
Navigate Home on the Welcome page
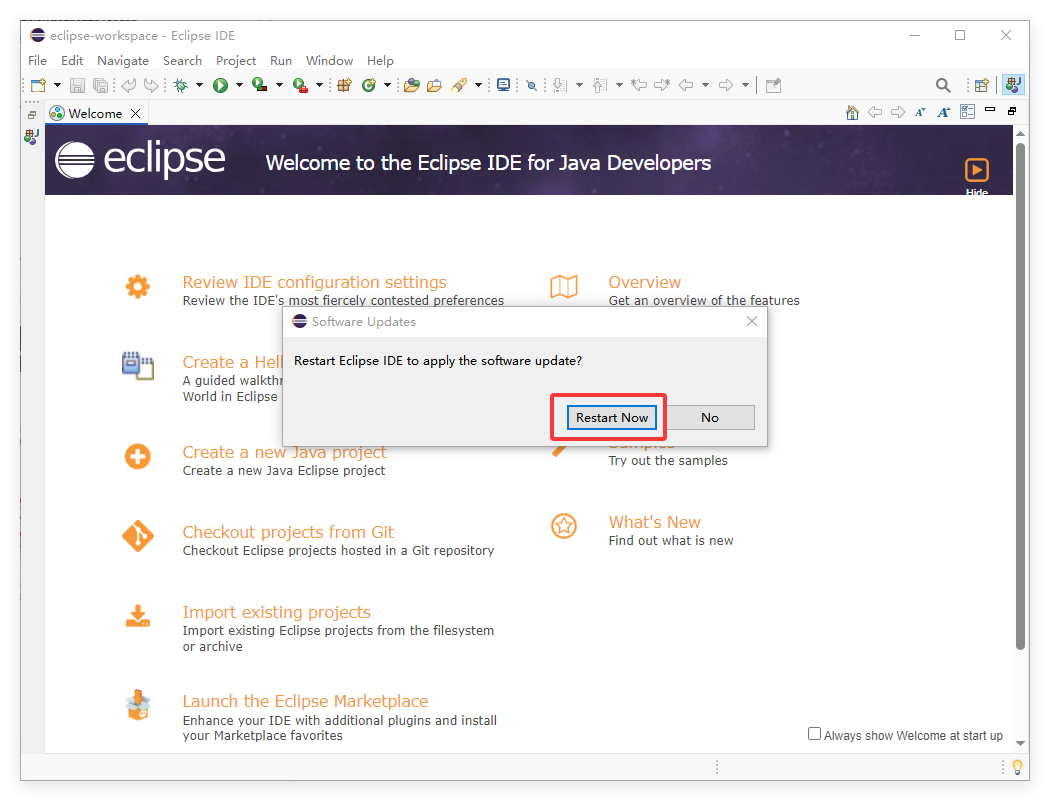(852, 113)
